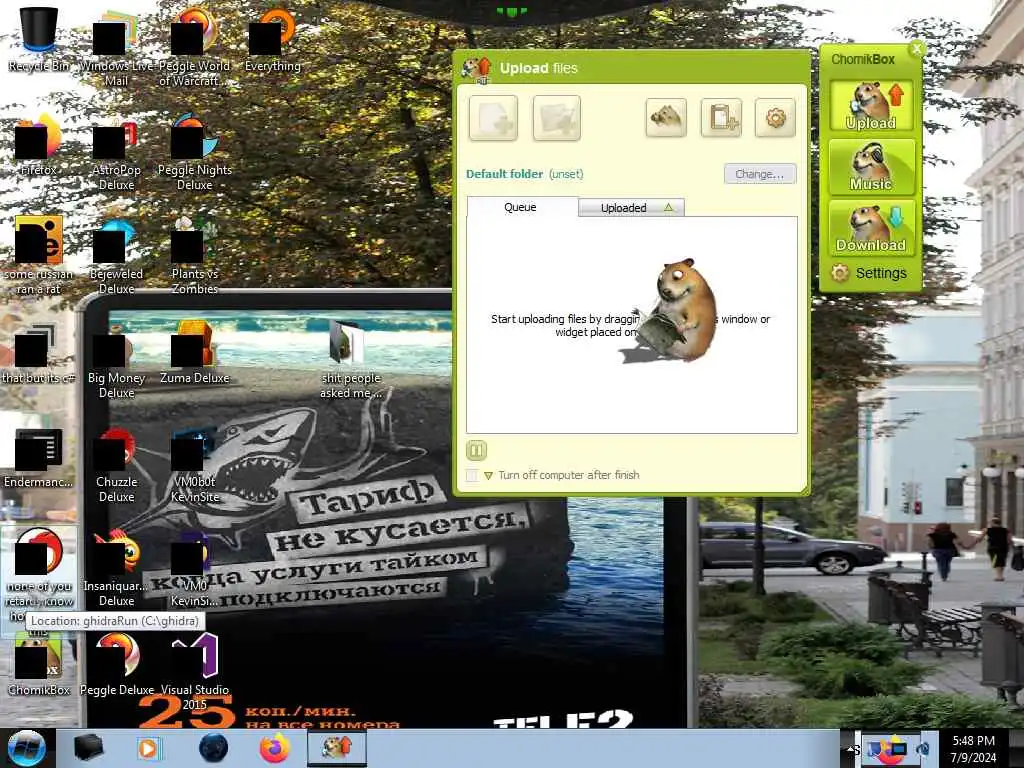Select the Plants vs Zombies desktop icon
The height and width of the screenshot is (768, 1024).
tap(195, 255)
